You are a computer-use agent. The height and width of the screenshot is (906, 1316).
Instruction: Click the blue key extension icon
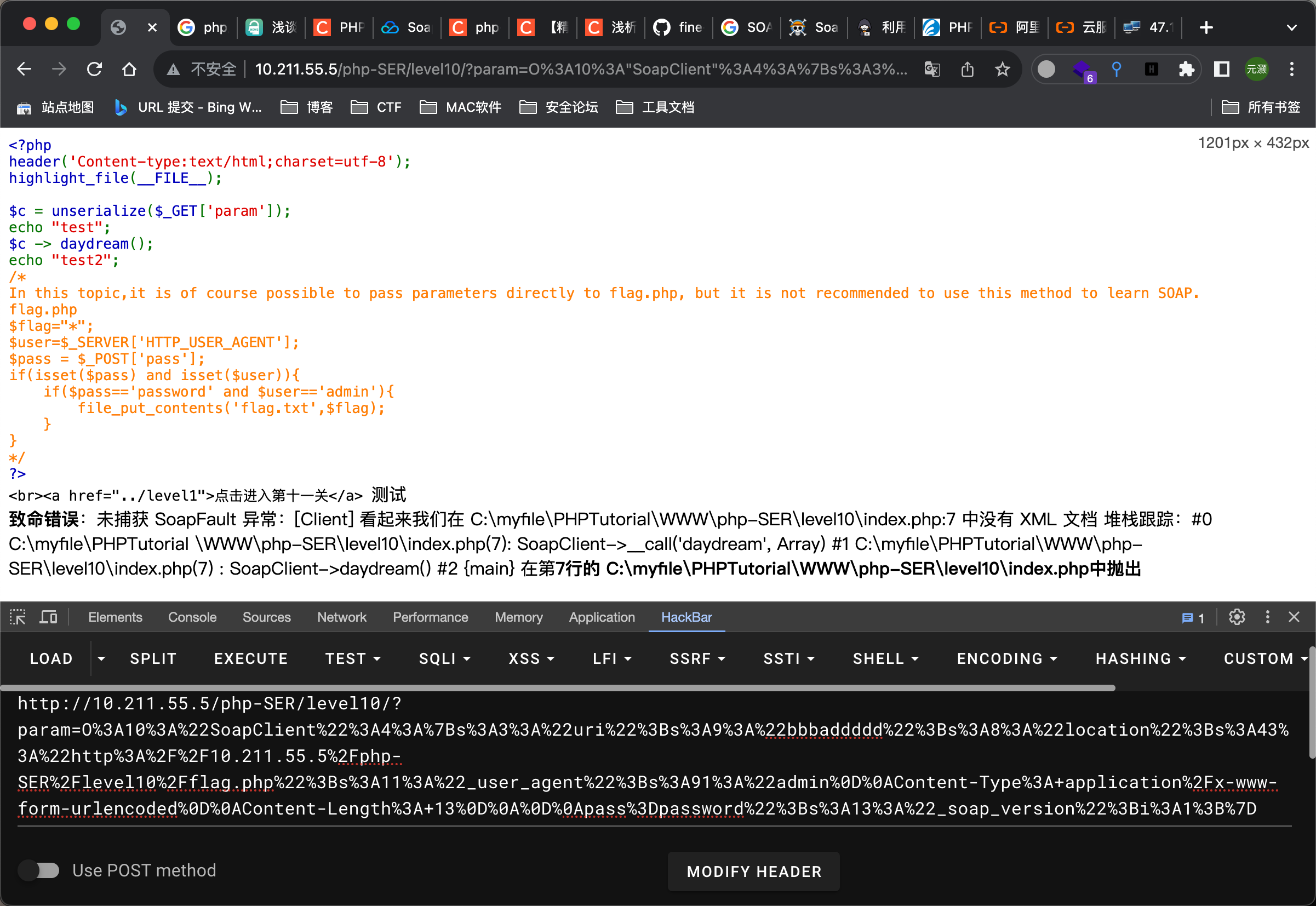pos(1116,69)
